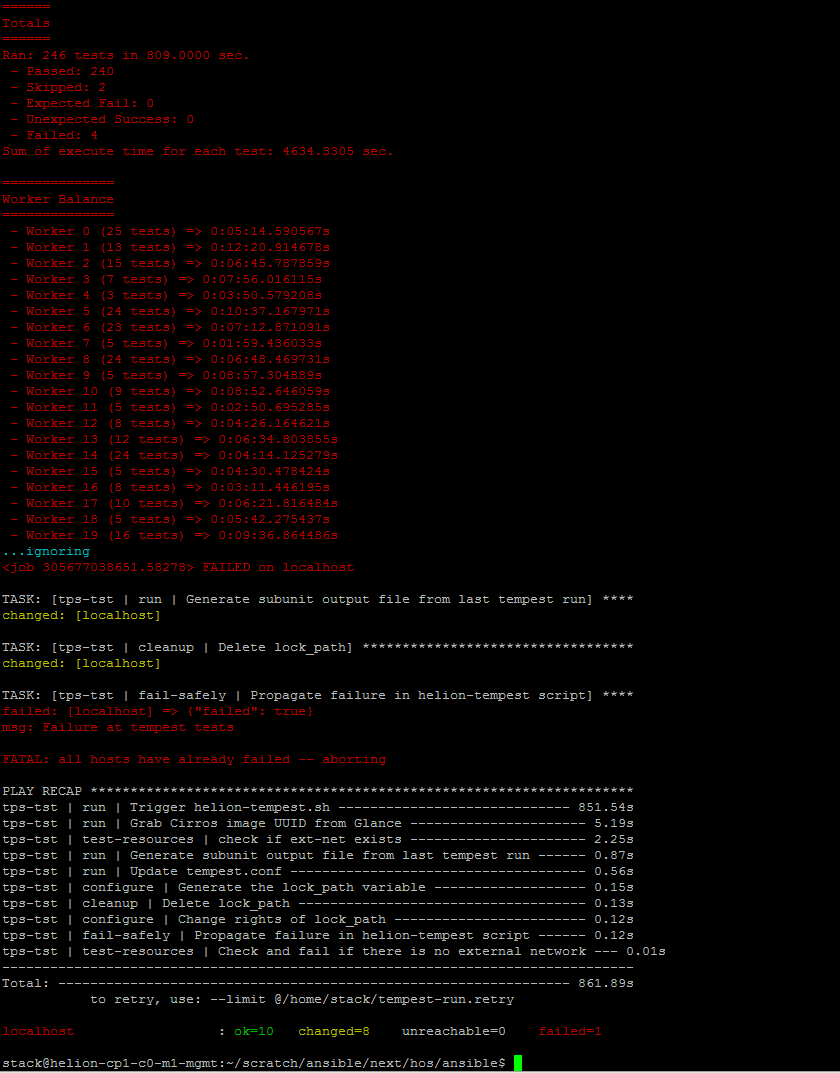
Task: Click the recap 'Propagate failure' 0.12s row
Action: tap(317, 935)
